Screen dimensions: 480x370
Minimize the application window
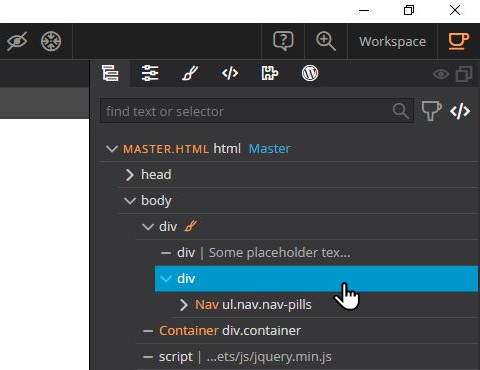point(364,10)
